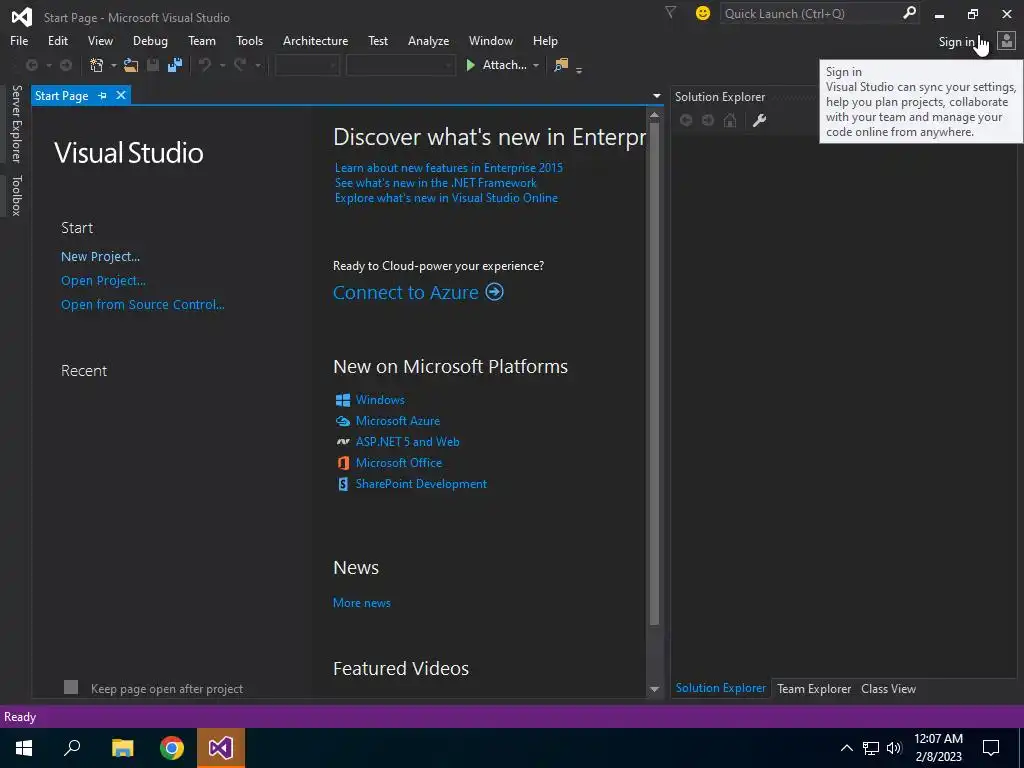Click the Navigate Backward toolbar icon
The width and height of the screenshot is (1024, 768).
click(31, 65)
